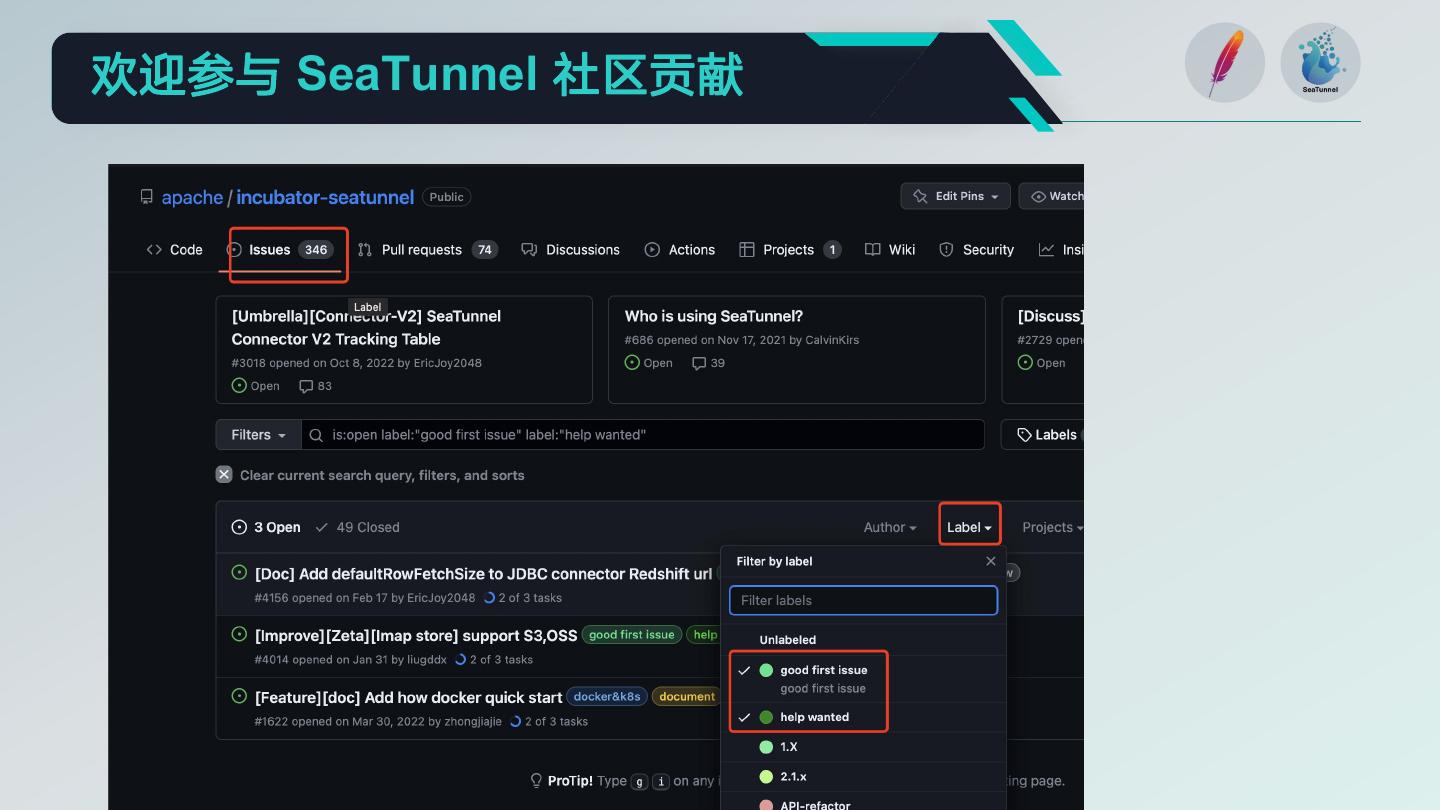Click the tag icon on Labels button
1440x810 pixels.
1024,435
